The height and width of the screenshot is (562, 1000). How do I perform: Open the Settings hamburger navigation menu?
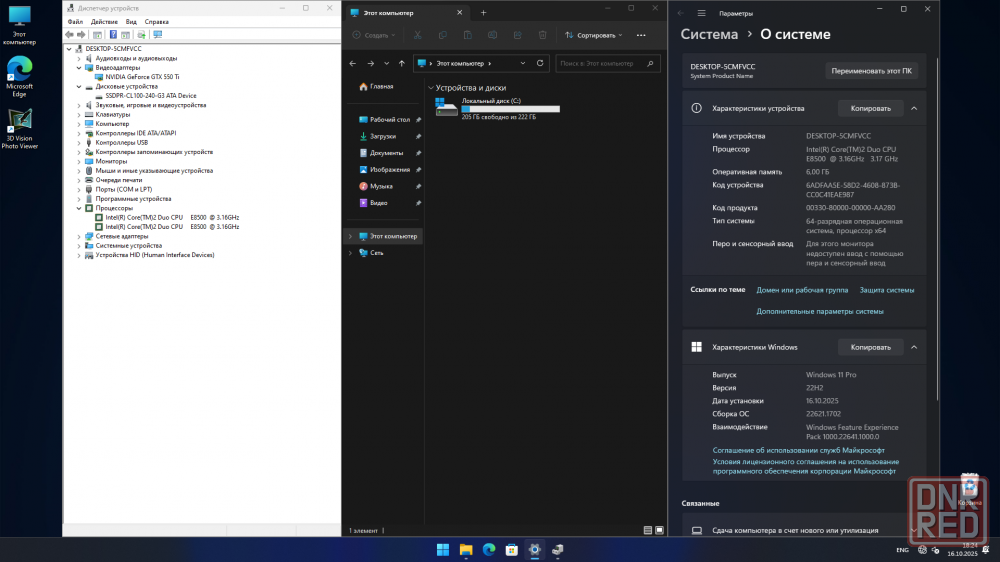701,13
